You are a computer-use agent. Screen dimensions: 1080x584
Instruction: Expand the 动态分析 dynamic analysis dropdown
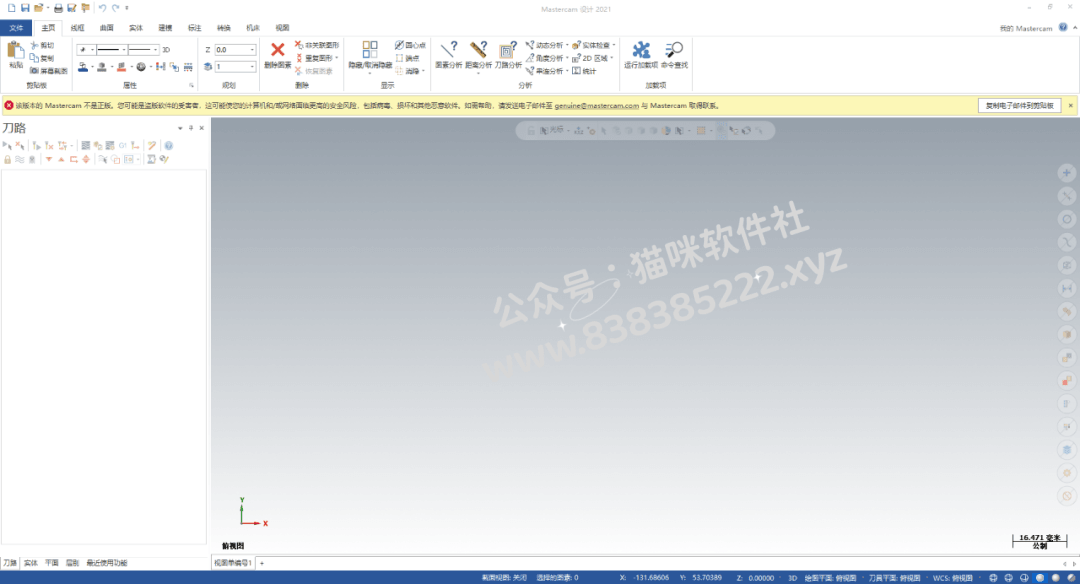[x=568, y=45]
